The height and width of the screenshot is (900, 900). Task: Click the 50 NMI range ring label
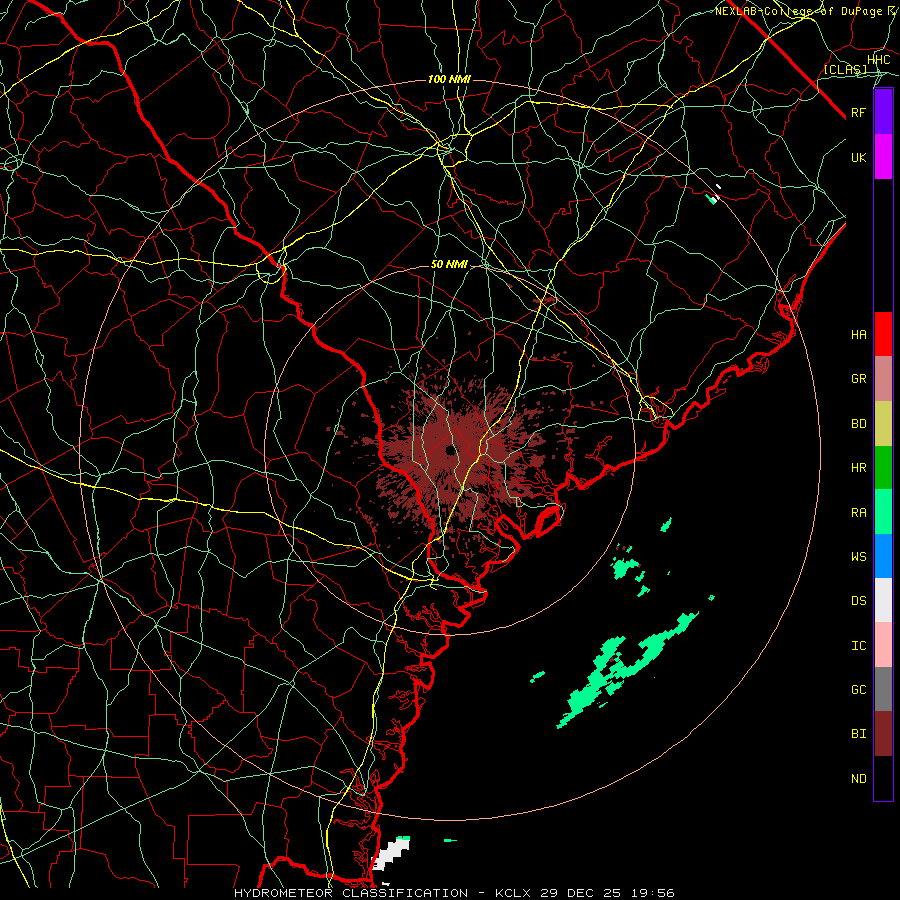(x=449, y=264)
